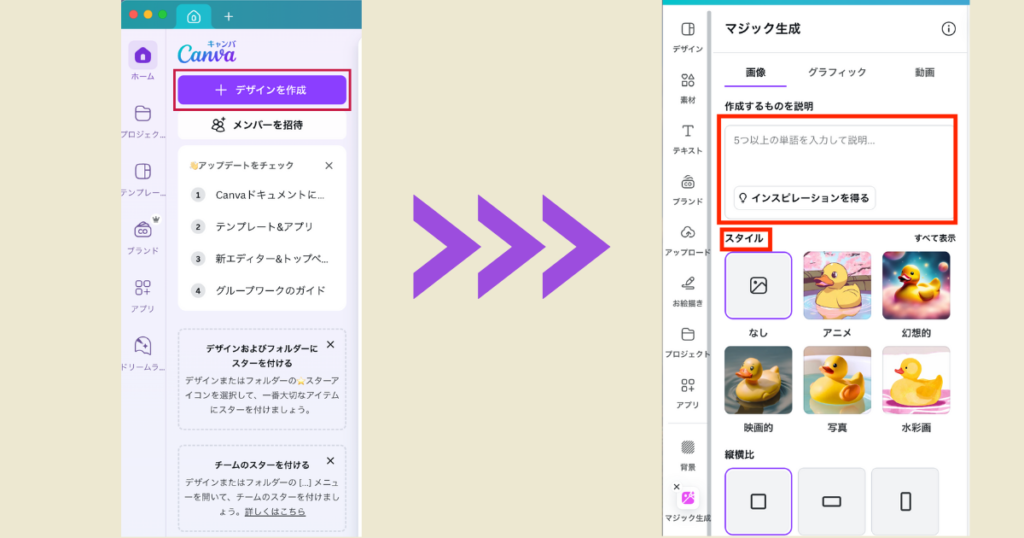1024x538 pixels.
Task: Choose the アニメ style duck thumbnail
Action: [837, 285]
